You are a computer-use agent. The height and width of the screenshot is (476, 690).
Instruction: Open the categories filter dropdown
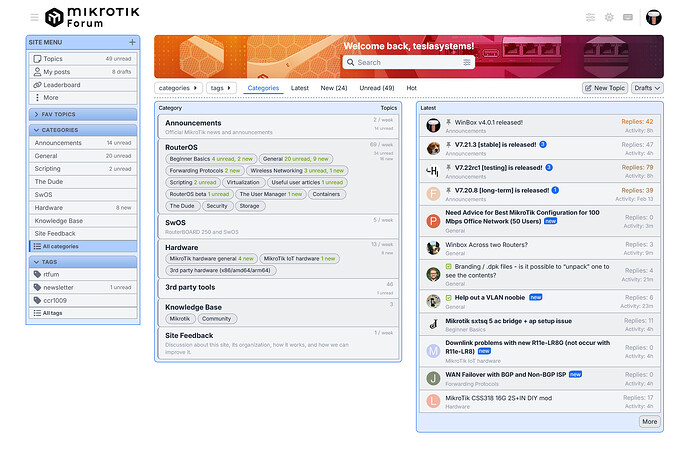click(178, 88)
